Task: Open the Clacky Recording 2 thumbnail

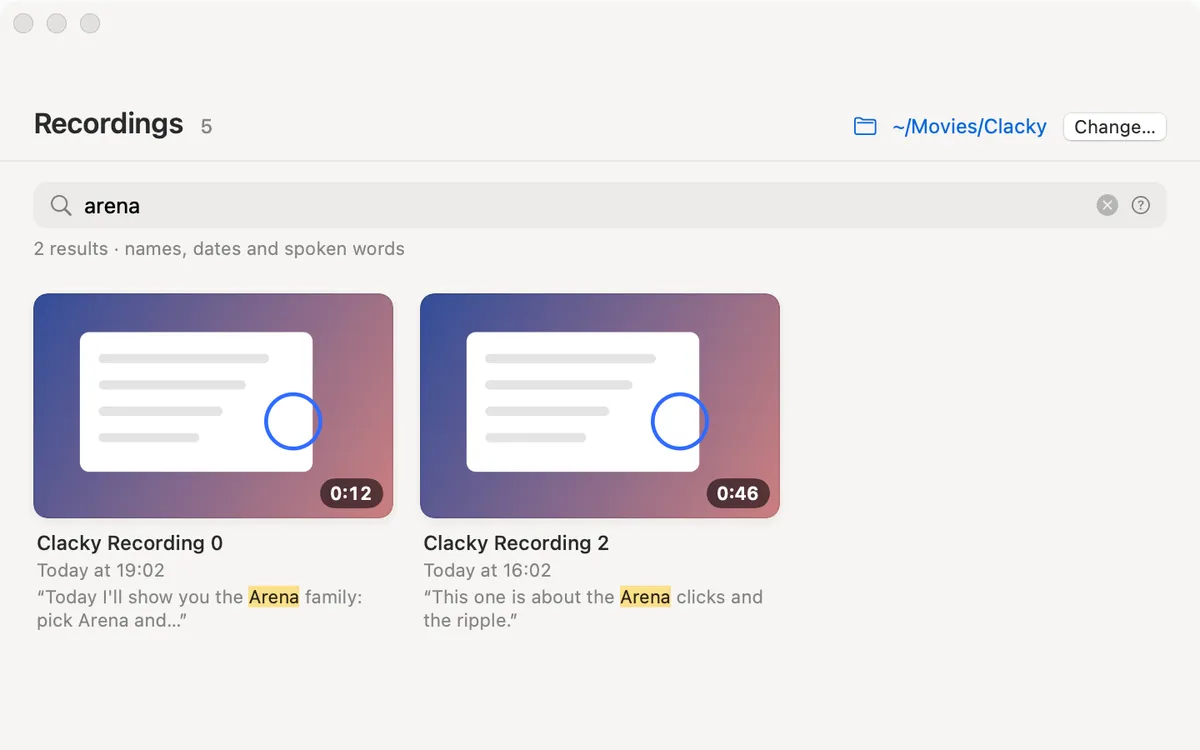Action: (x=600, y=406)
